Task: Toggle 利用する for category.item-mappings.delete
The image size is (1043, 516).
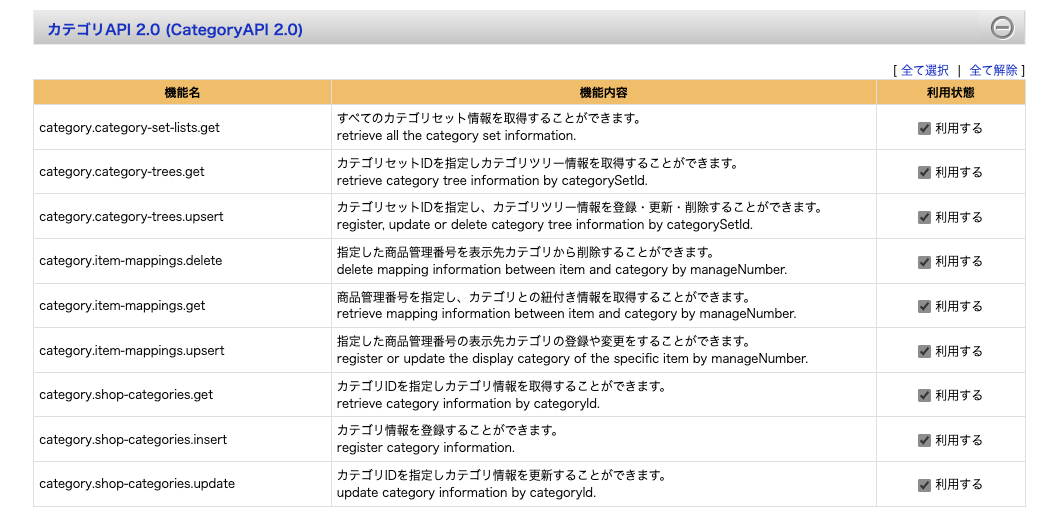Action: pyautogui.click(x=924, y=261)
